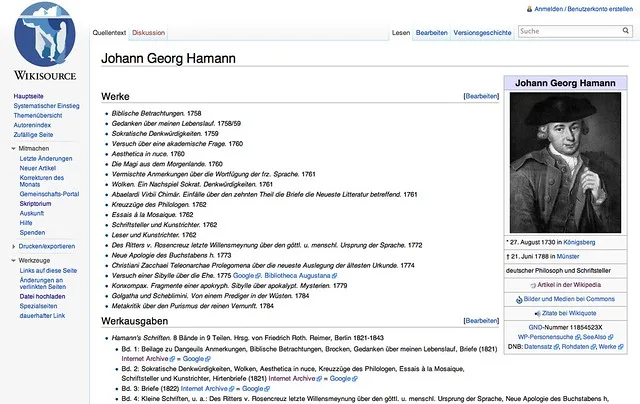
Task: Open the Versionsgeschichte tab
Action: (483, 33)
